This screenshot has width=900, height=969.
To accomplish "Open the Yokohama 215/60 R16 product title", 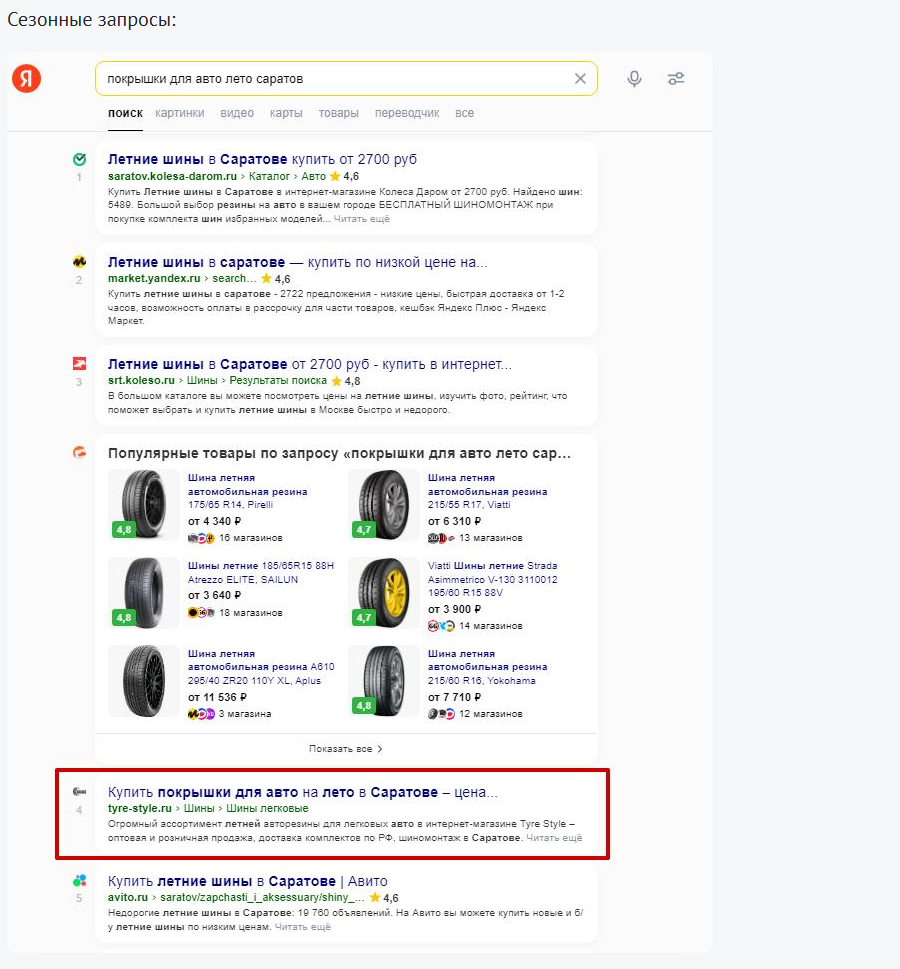I will click(x=487, y=667).
